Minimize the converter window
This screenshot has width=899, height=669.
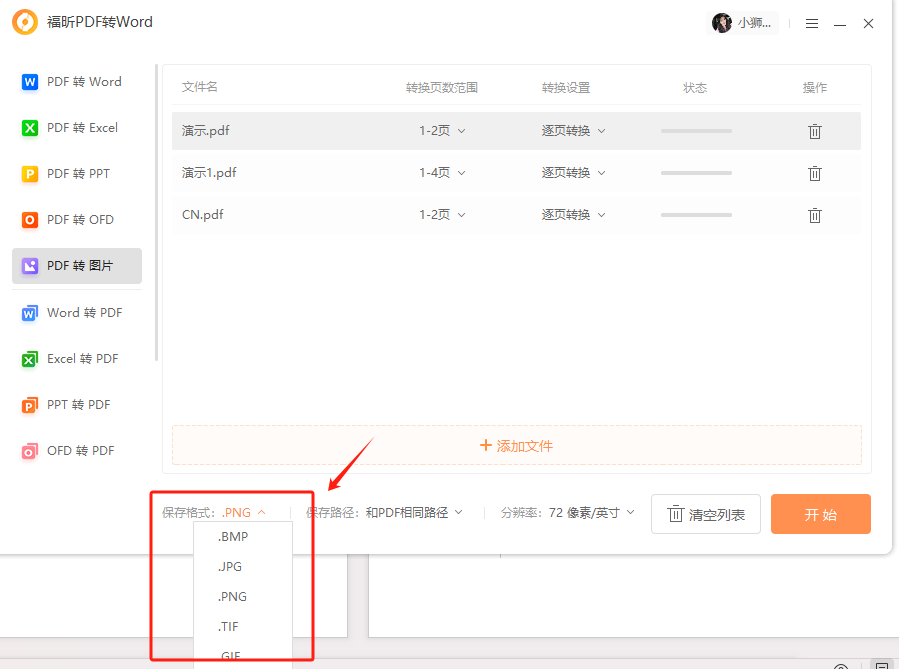[840, 24]
